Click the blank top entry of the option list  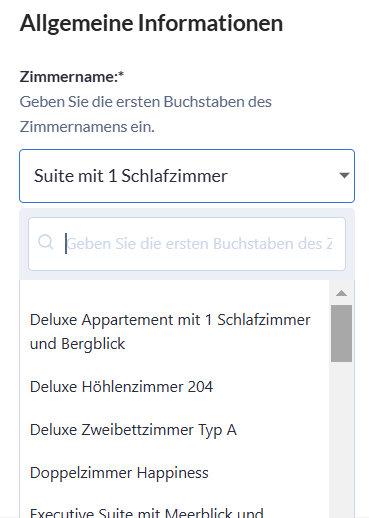click(174, 293)
